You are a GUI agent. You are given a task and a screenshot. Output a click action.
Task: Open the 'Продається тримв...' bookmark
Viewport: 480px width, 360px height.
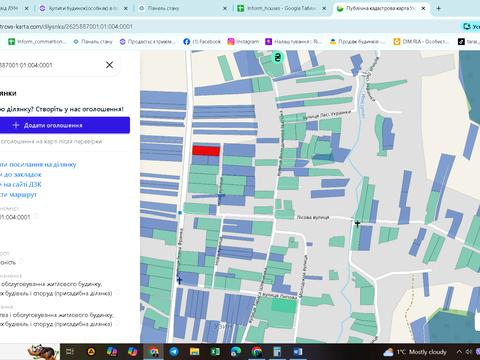[x=147, y=42]
